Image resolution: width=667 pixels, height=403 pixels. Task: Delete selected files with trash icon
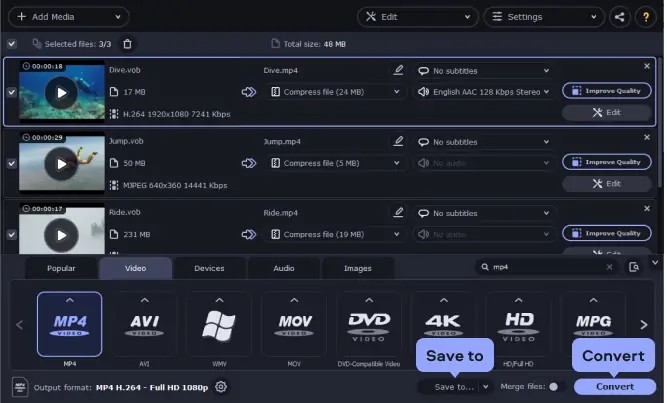coord(127,44)
